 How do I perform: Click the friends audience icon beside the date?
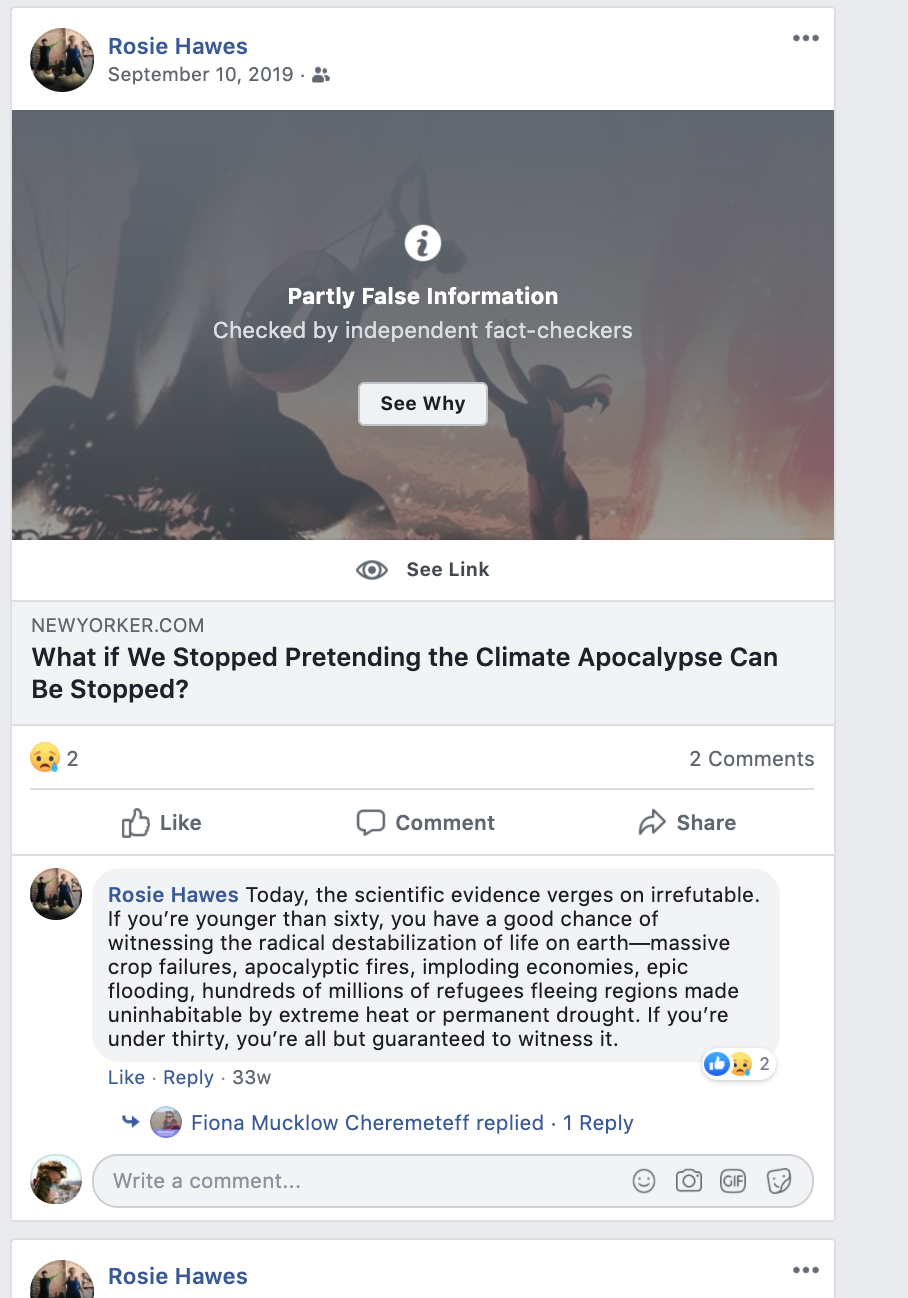tap(321, 75)
